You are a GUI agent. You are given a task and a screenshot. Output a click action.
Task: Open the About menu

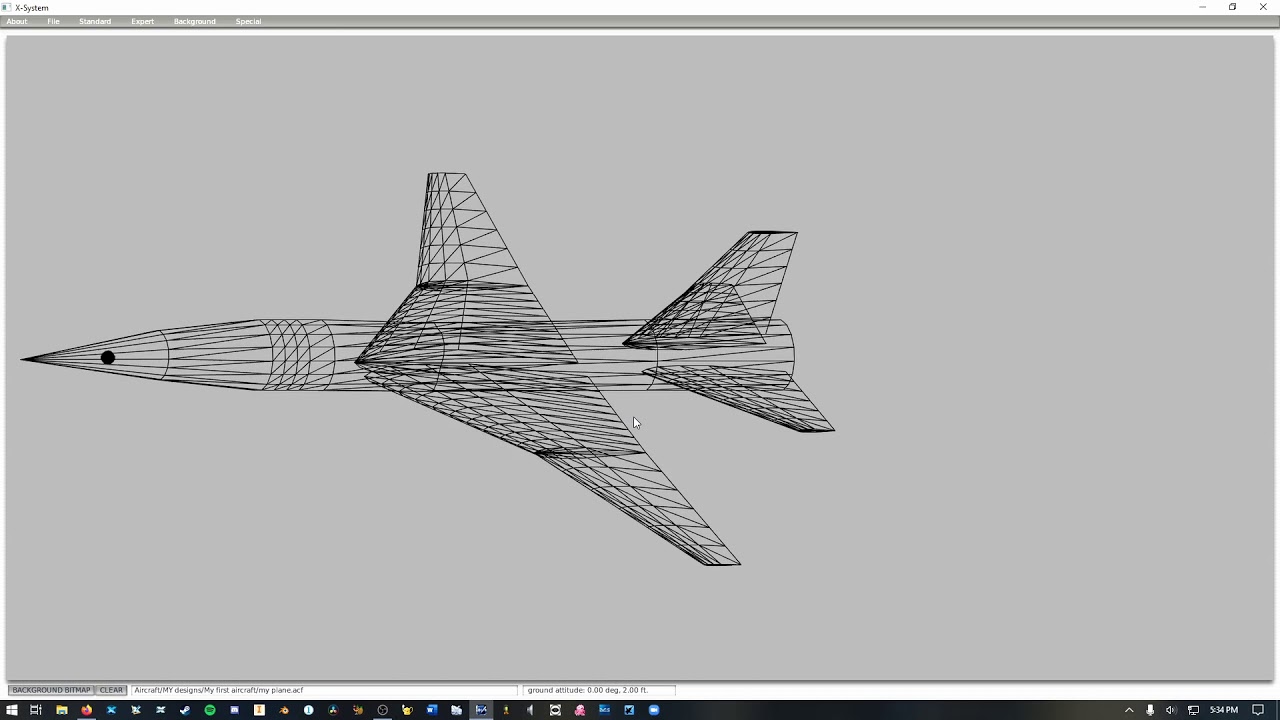[x=17, y=21]
